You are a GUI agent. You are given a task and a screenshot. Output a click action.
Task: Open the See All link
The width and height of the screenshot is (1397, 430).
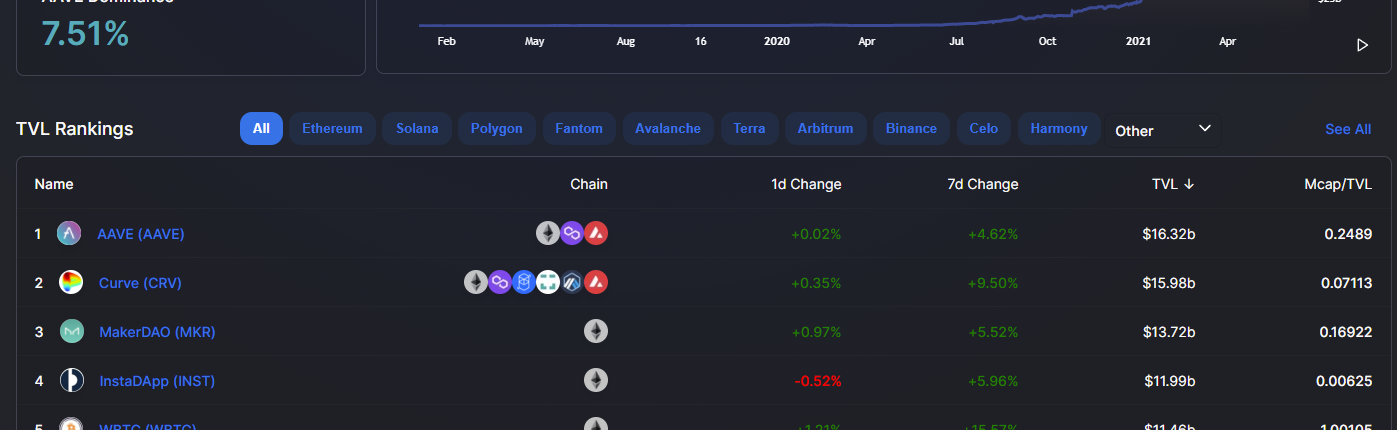coord(1347,129)
